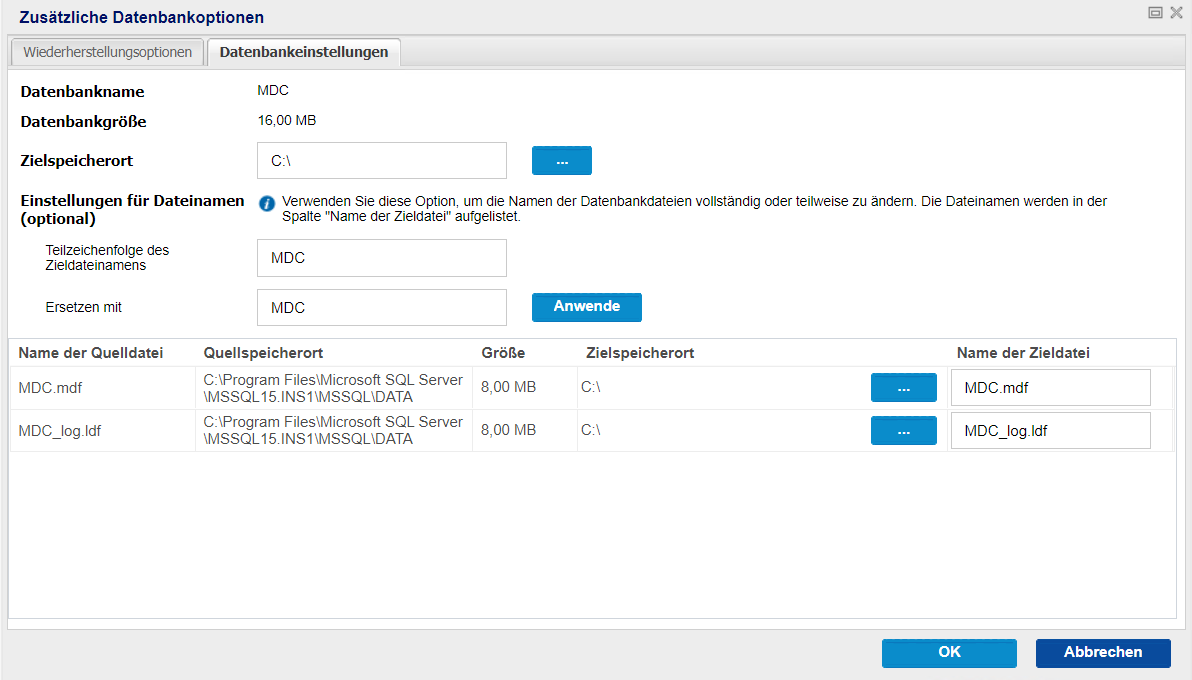The image size is (1192, 680).
Task: Click the Teilzeichenfolge des Zieldateinamens input
Action: click(x=381, y=258)
